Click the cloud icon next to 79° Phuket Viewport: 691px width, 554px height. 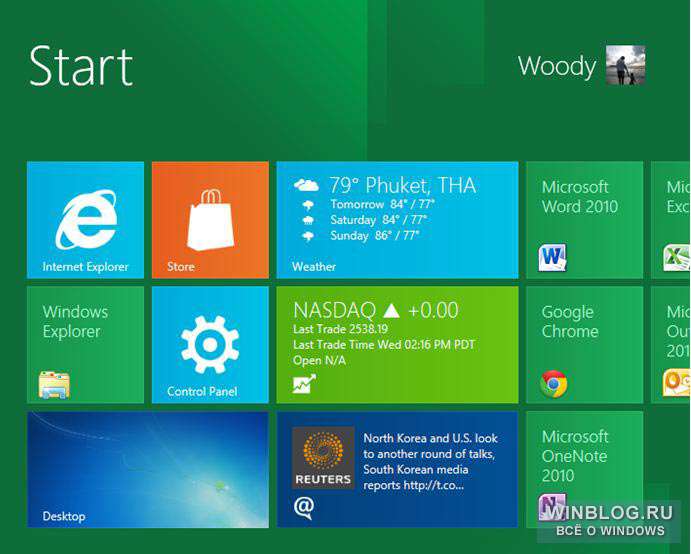(x=306, y=185)
